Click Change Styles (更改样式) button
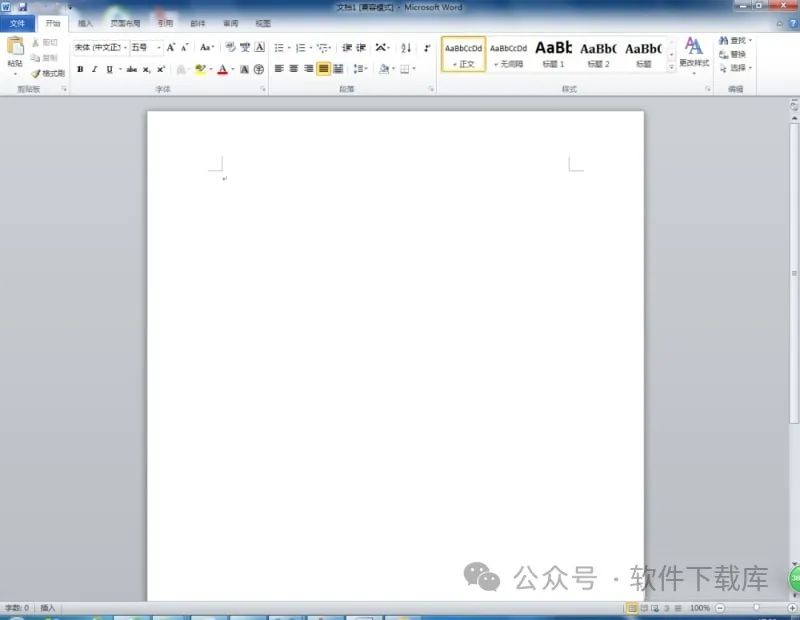This screenshot has height=620, width=800. point(694,54)
